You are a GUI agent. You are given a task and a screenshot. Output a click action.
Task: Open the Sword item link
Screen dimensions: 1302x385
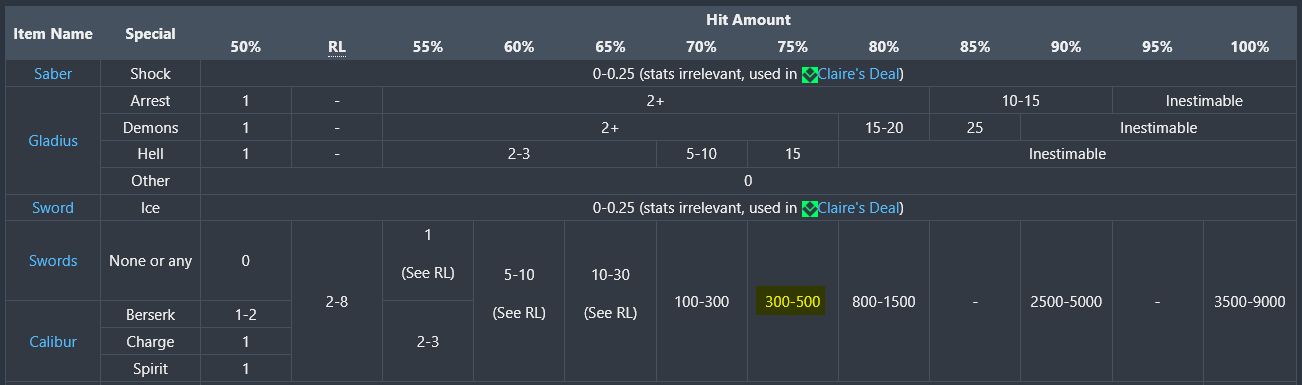[x=53, y=208]
